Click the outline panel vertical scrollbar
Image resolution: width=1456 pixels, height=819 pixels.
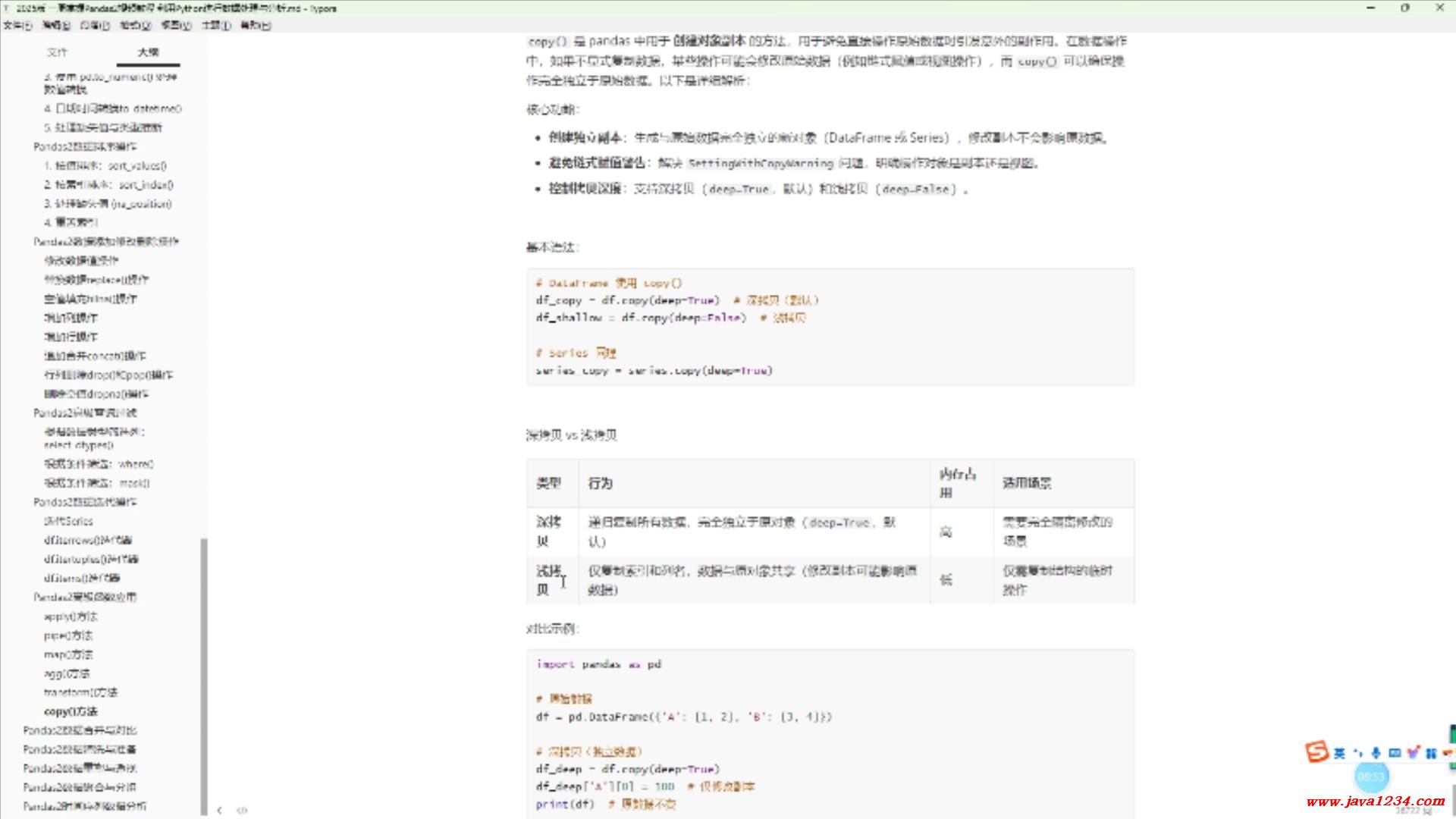click(x=203, y=675)
